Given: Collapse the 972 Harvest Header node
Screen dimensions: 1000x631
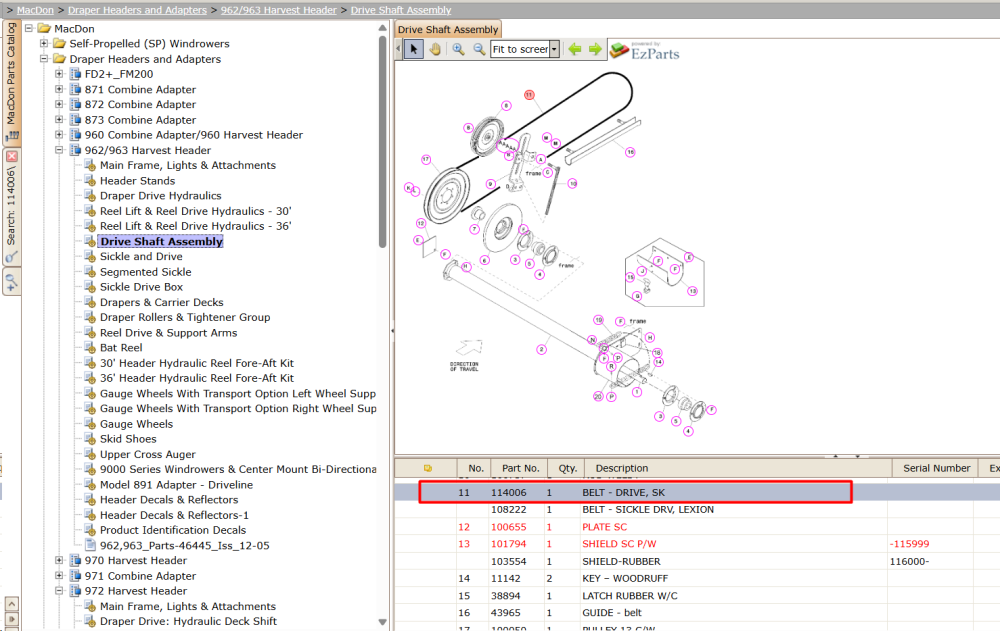Looking at the screenshot, I should pos(59,591).
